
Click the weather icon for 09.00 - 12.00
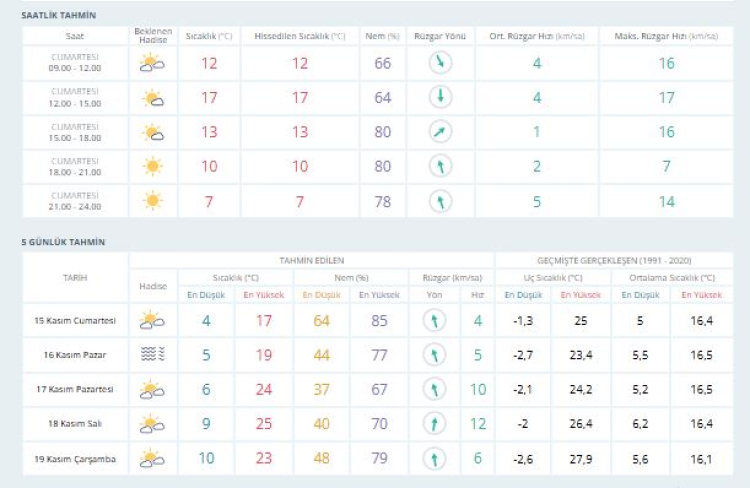pyautogui.click(x=152, y=63)
